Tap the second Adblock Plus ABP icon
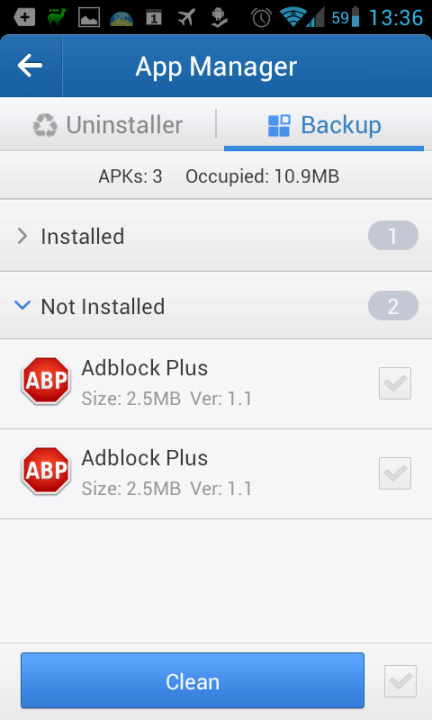This screenshot has width=432, height=720. tap(46, 471)
